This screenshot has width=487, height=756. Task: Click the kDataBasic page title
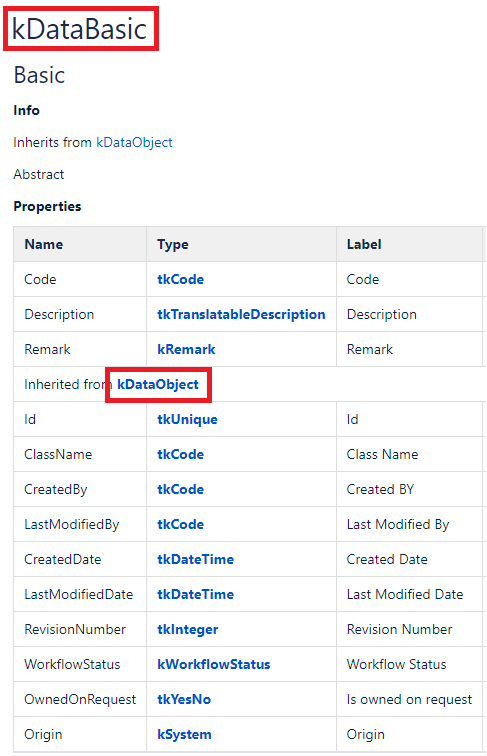pos(79,29)
